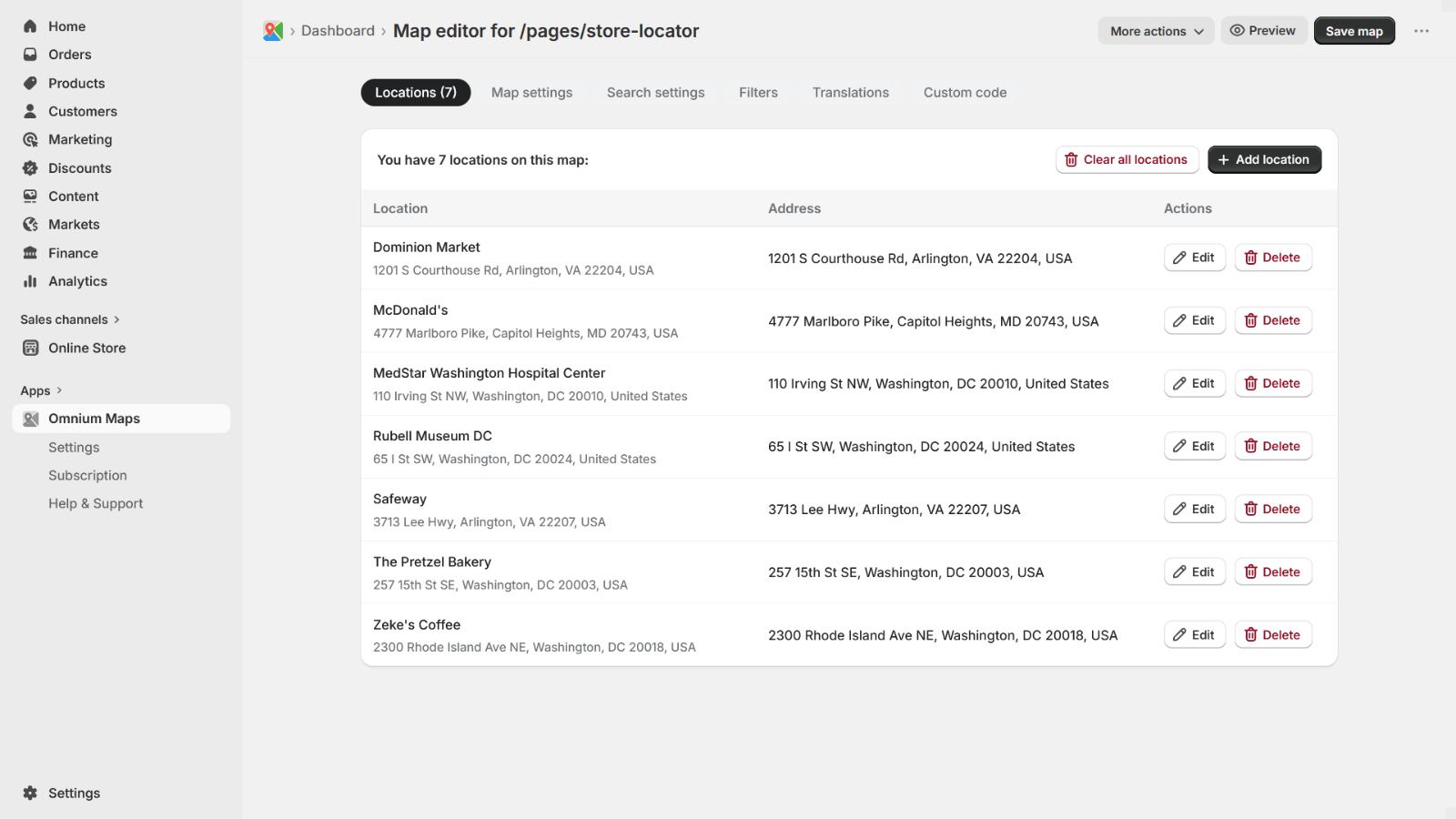
Task: Switch to the Map settings tab
Action: pos(531,93)
